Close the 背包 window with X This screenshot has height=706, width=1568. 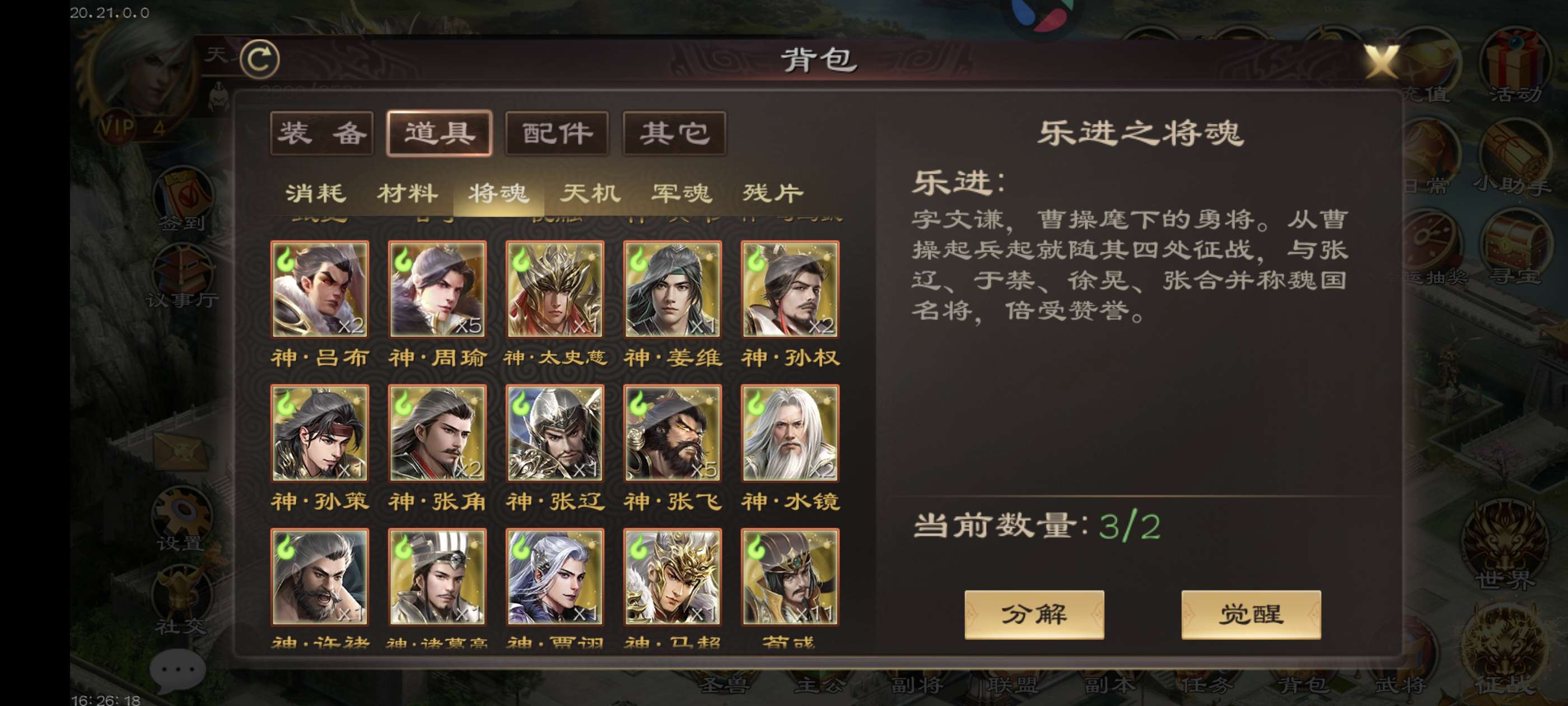[x=1380, y=61]
